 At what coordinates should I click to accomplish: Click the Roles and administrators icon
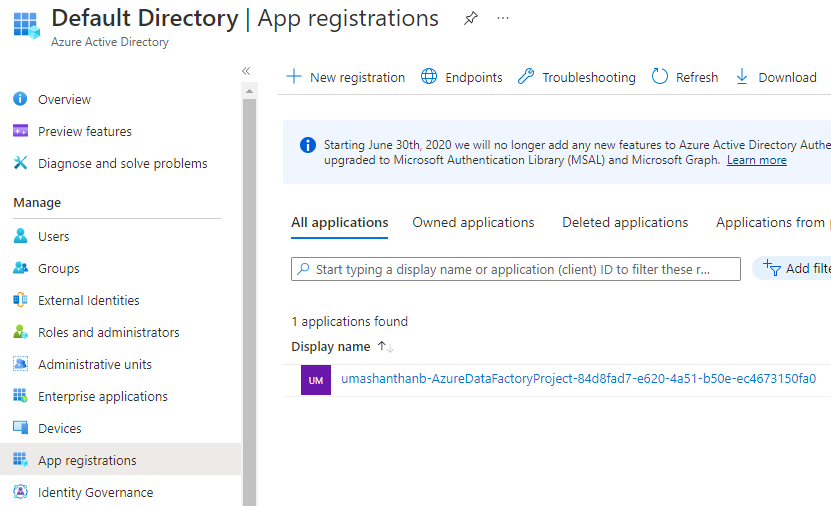[x=20, y=332]
